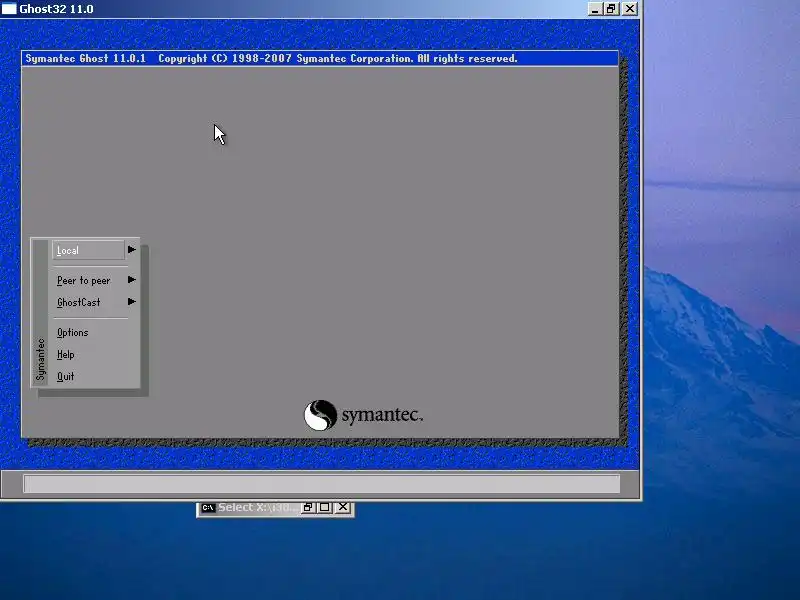Expand the Peer to peer submenu arrow
Screen dimensions: 800x600
132,280
